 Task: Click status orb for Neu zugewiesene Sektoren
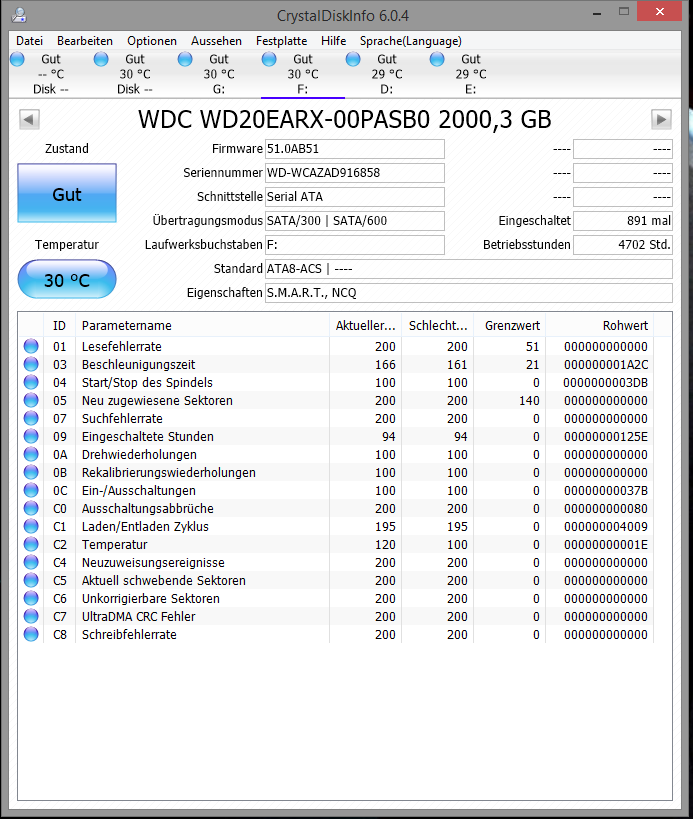(x=31, y=400)
